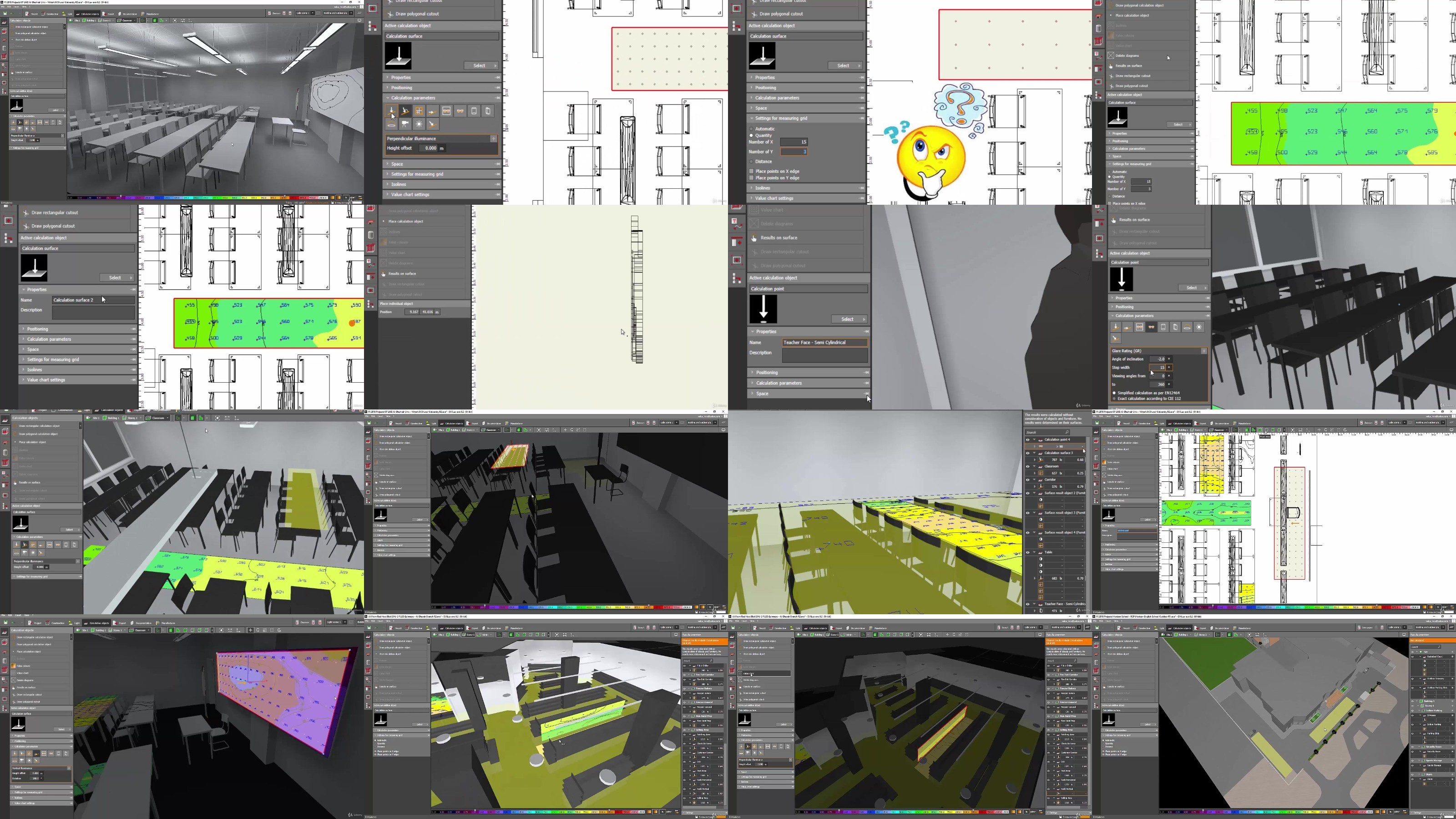Open the Vertical illuminance dropdown
The width and height of the screenshot is (1456, 819).
coord(69,768)
